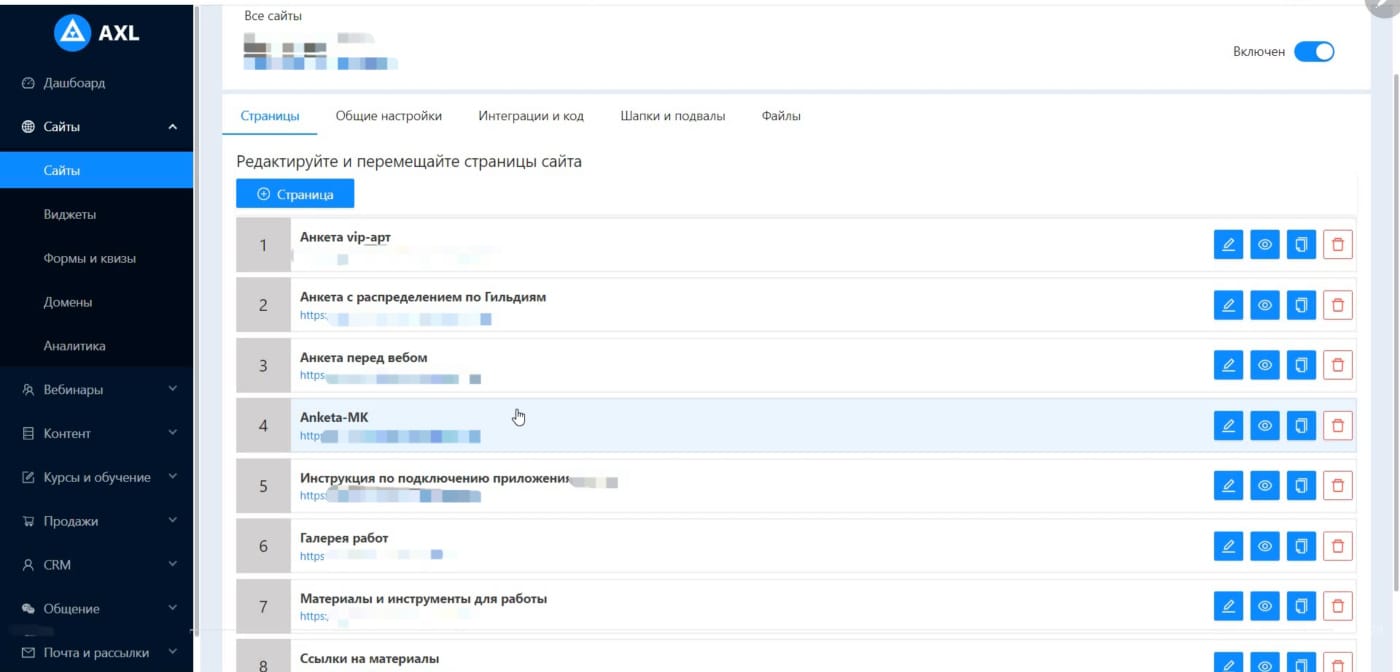Image resolution: width=1400 pixels, height=672 pixels.
Task: Edit the Анкета vip-арт page
Action: pyautogui.click(x=1228, y=245)
